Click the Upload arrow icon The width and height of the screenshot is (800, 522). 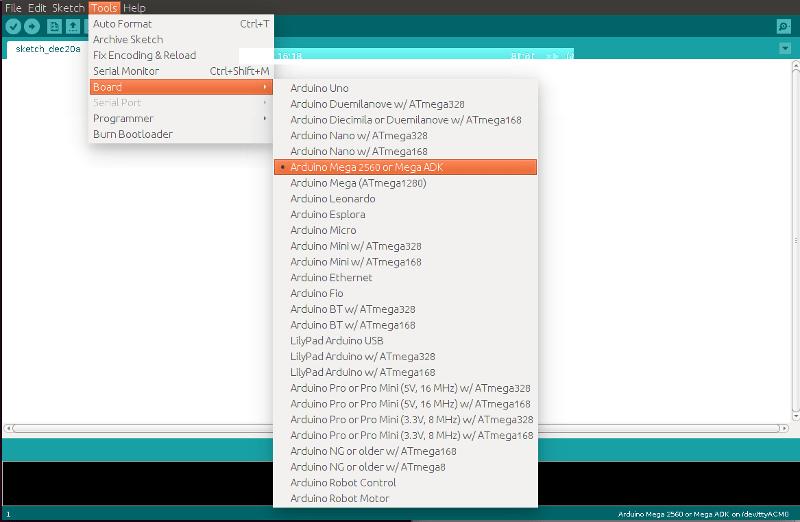tap(31, 26)
